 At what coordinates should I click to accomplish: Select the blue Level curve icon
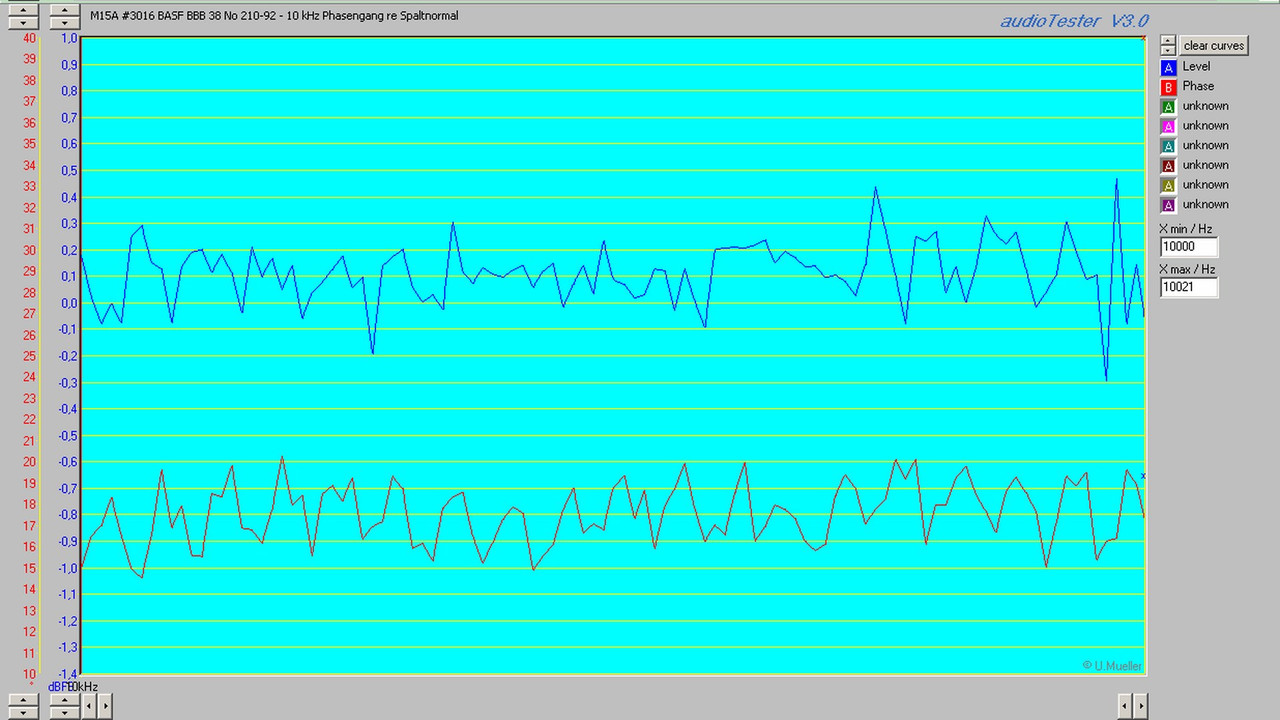(1168, 67)
